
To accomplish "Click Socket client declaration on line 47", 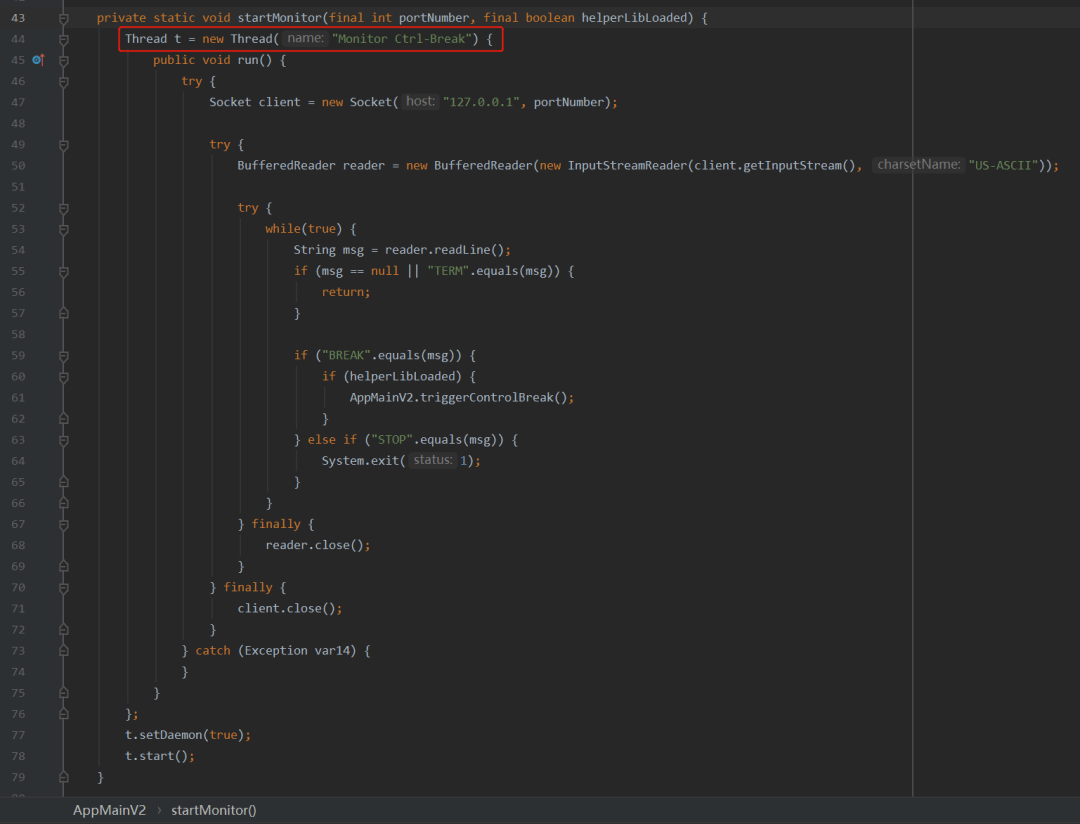I will click(255, 102).
